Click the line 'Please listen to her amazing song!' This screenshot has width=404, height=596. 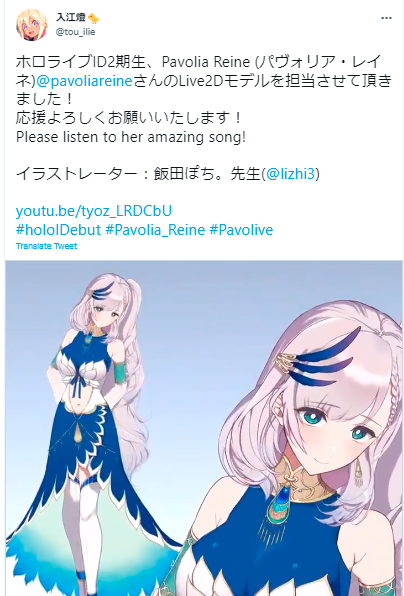coord(131,137)
